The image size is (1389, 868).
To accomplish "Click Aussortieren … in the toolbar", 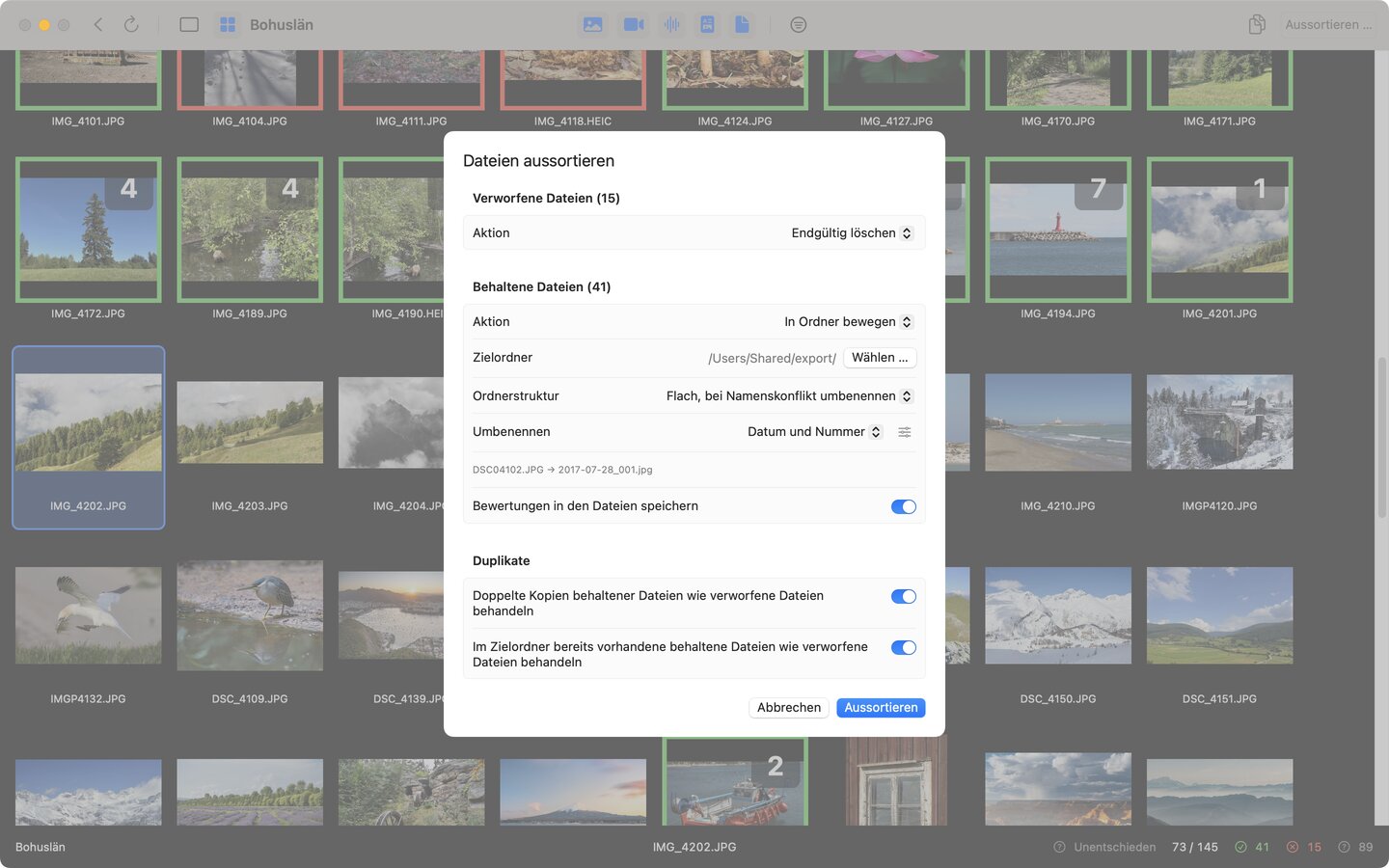I will pos(1328,24).
